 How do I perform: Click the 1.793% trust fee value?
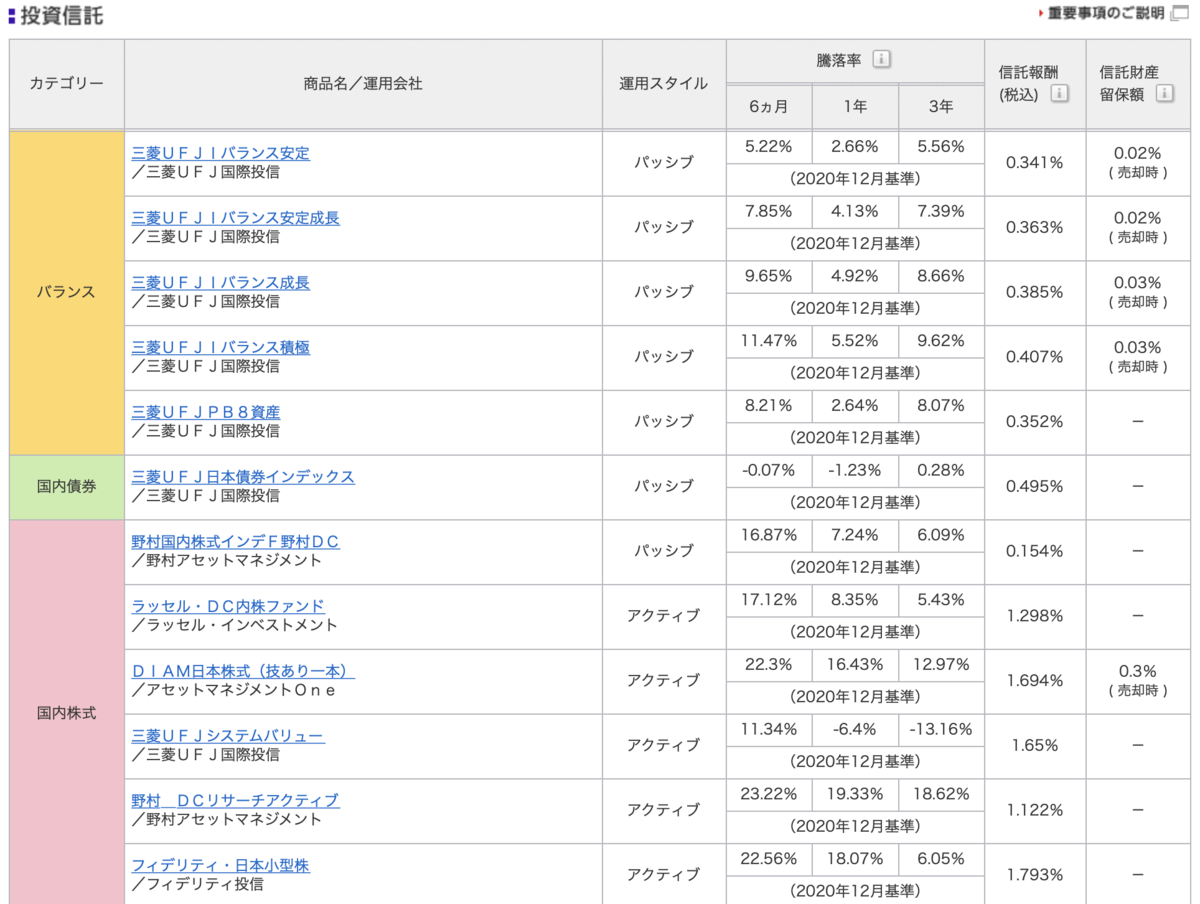[1035, 875]
